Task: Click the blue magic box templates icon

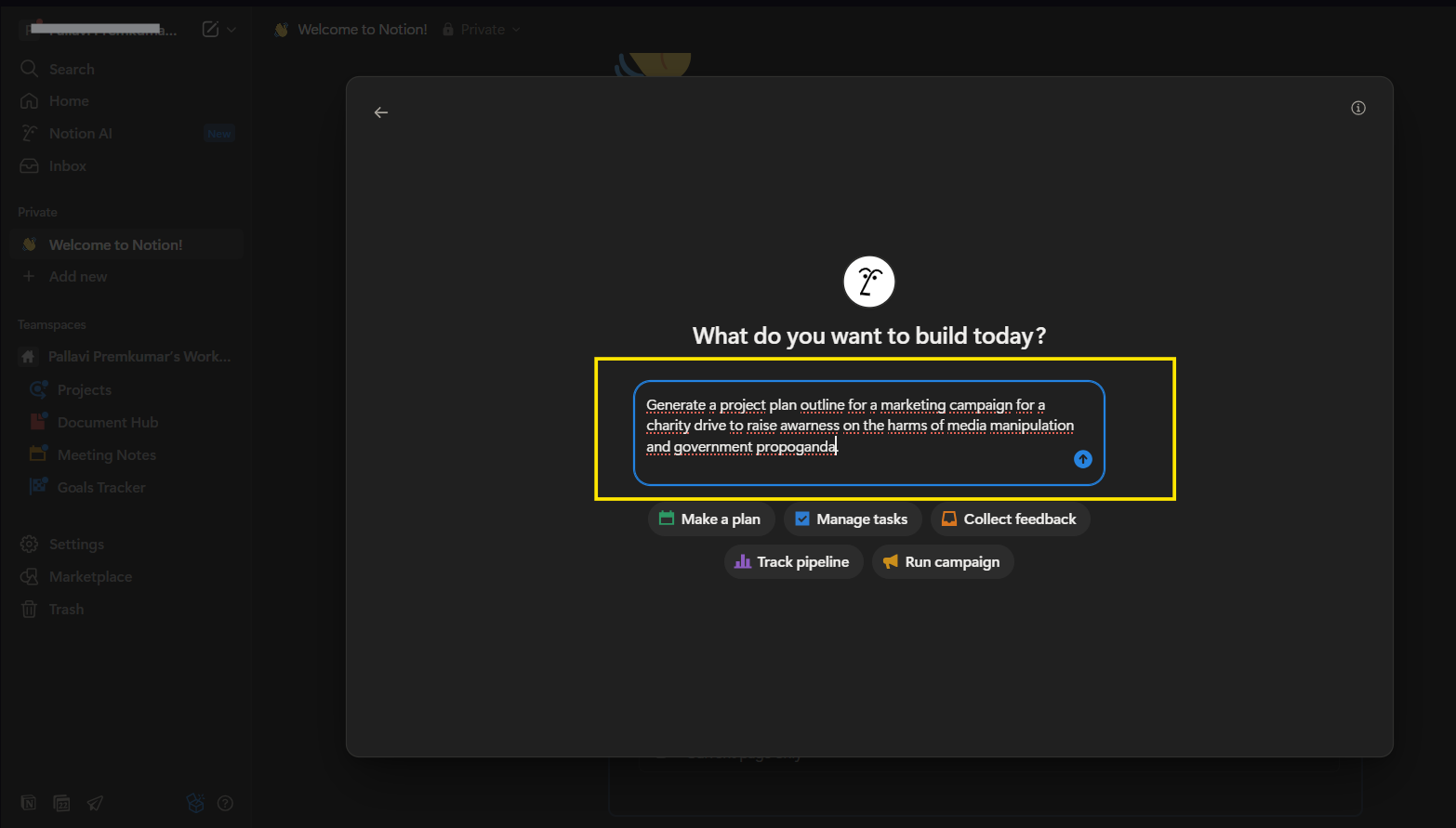Action: coord(195,804)
